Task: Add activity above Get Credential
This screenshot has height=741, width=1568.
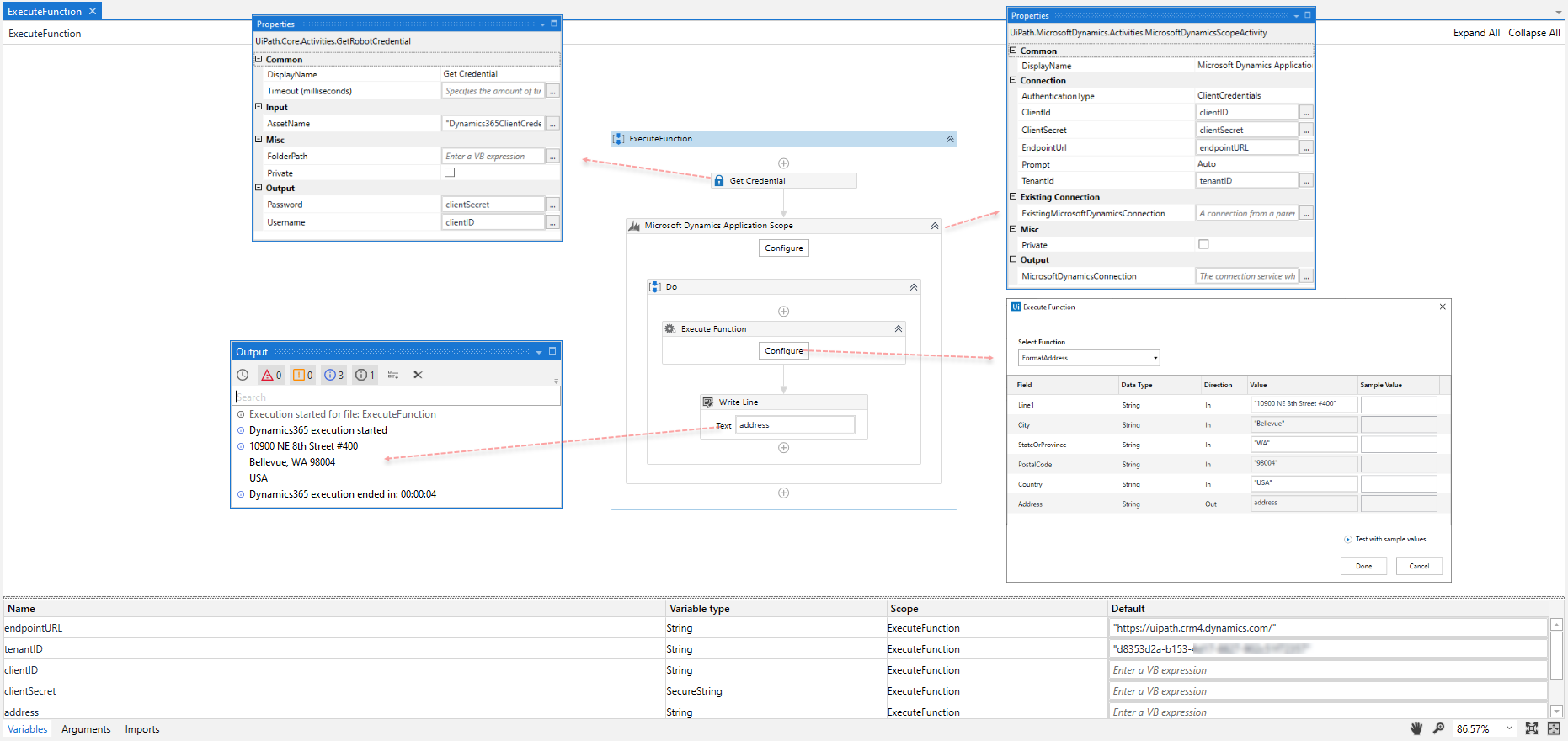Action: (783, 163)
